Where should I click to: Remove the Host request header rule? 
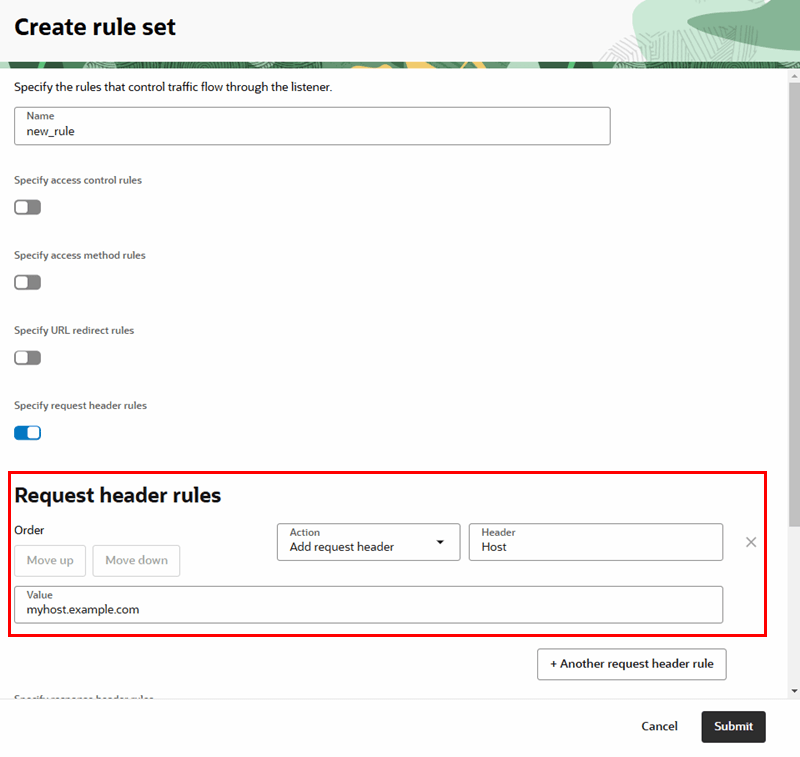[751, 542]
